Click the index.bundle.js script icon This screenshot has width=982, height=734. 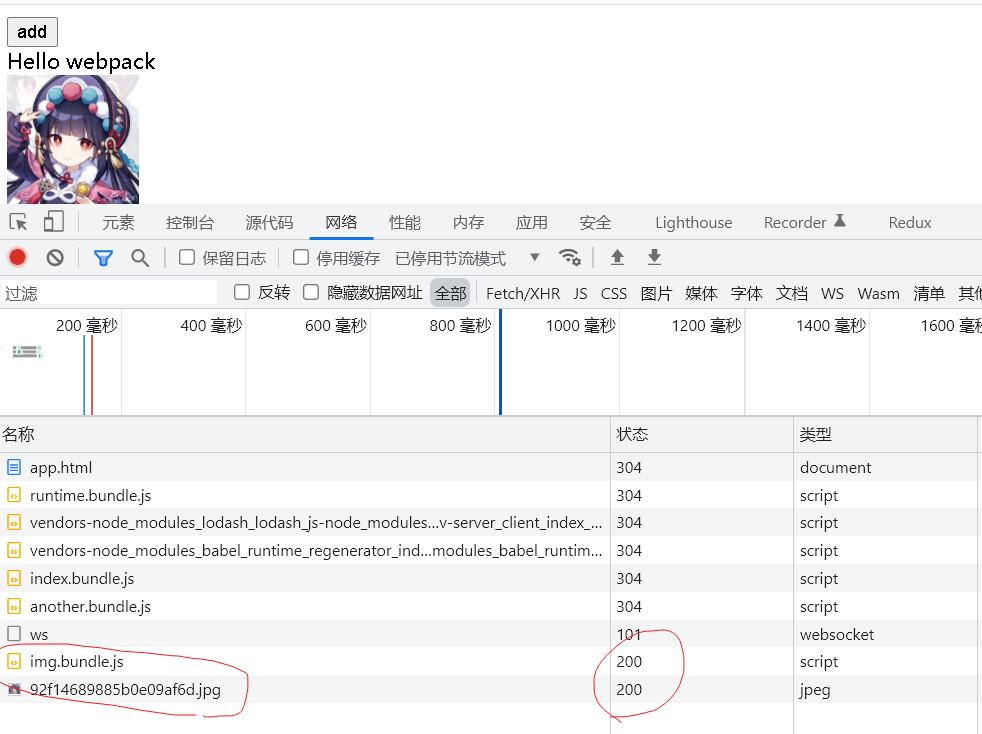pos(14,579)
